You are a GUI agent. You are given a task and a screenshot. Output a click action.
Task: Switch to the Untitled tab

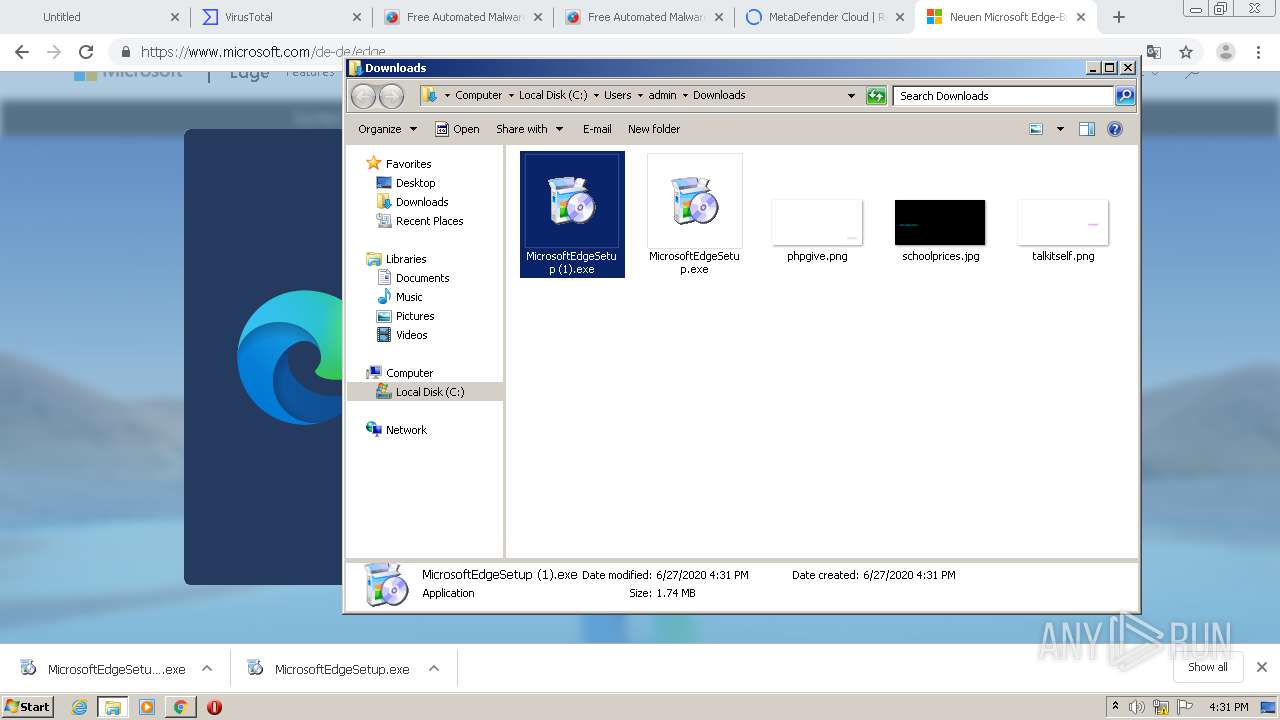93,17
